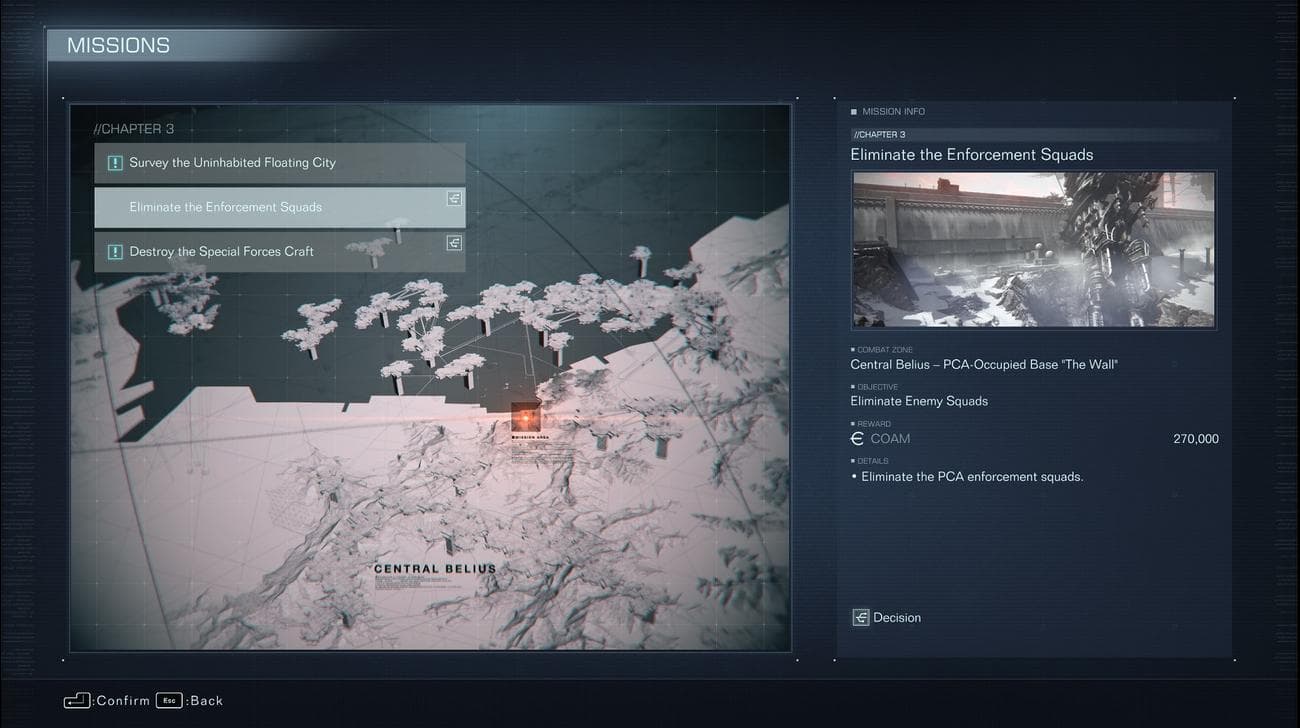
Task: Select Destroy the Special Forces Craft mission
Action: pyautogui.click(x=280, y=252)
